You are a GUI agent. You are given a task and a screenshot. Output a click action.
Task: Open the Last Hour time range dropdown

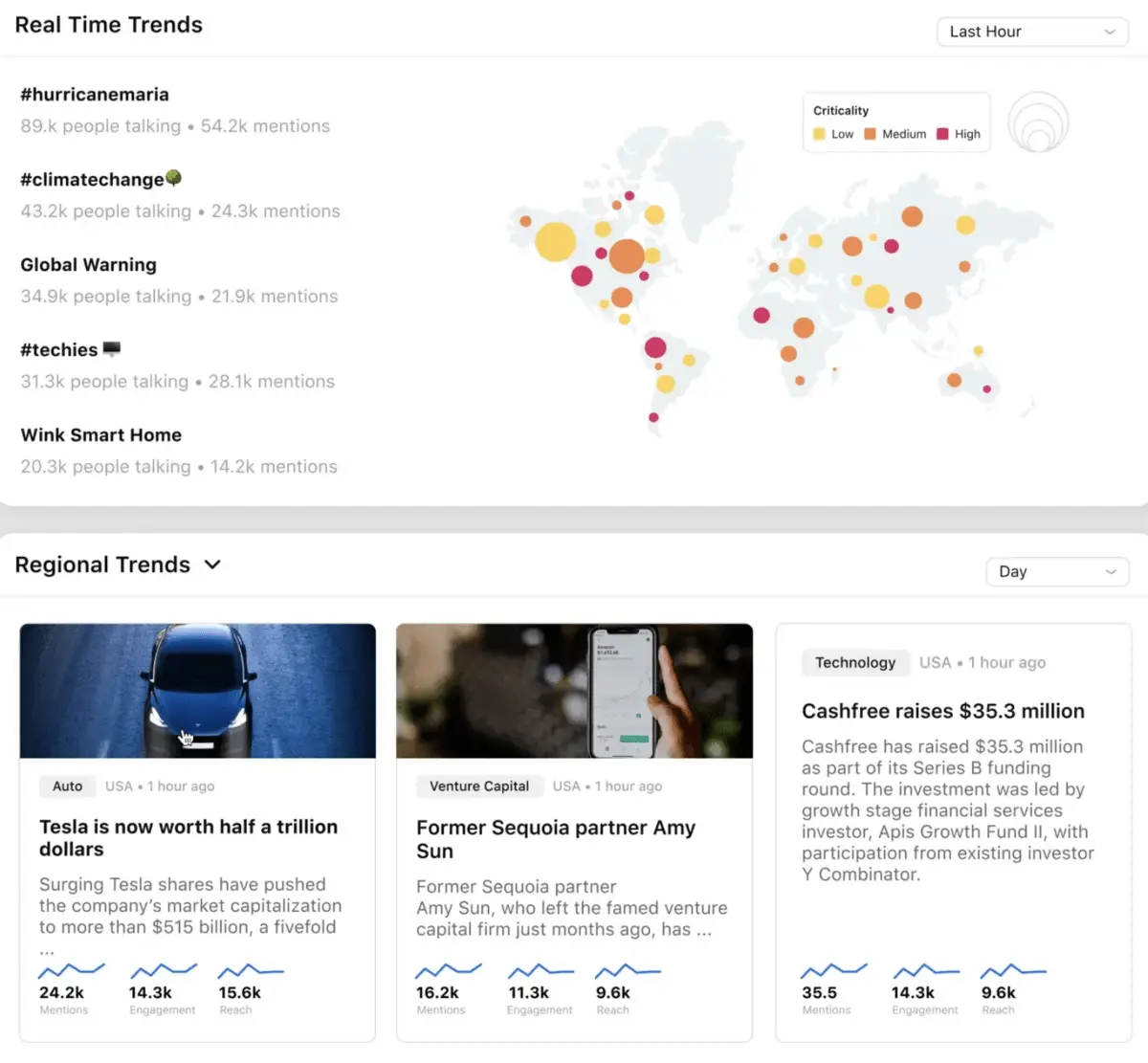1032,31
